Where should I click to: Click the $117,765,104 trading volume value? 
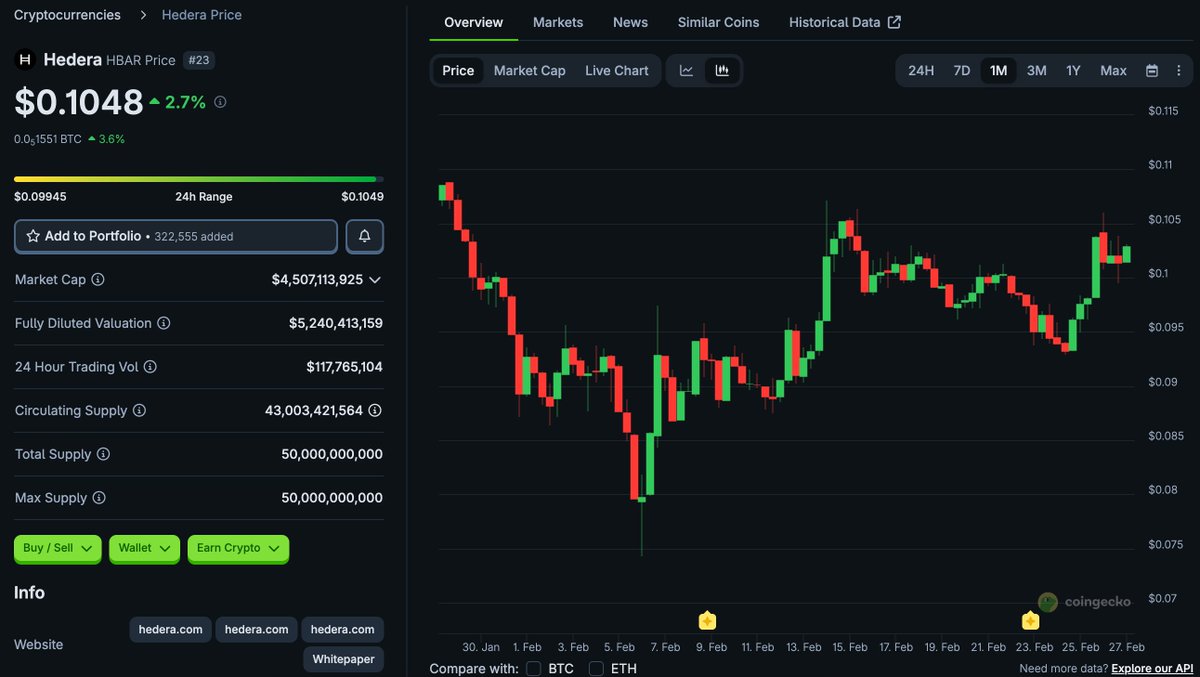coord(344,367)
